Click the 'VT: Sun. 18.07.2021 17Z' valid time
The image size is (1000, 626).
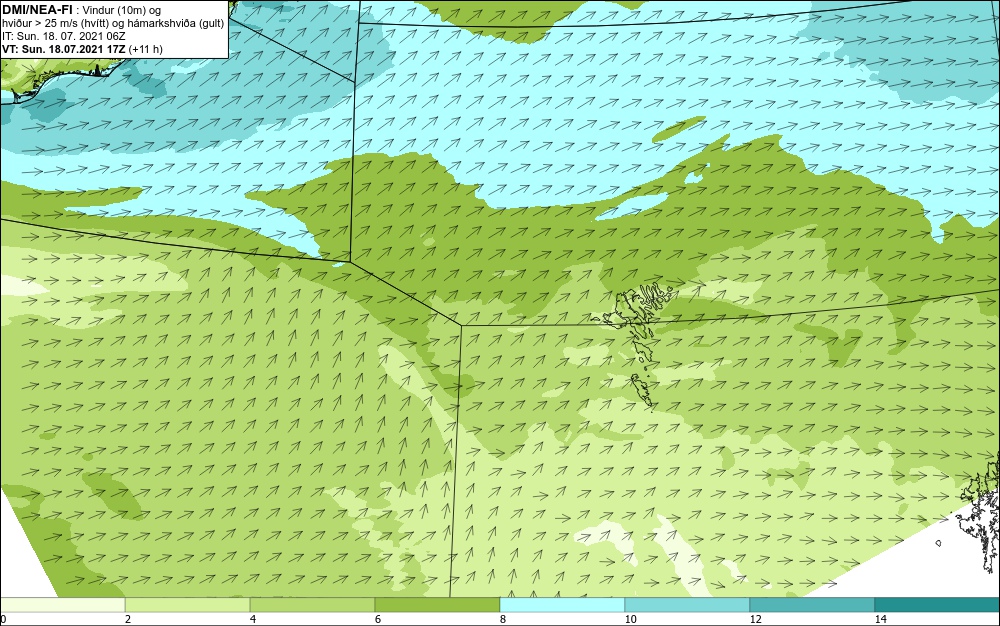pyautogui.click(x=64, y=49)
